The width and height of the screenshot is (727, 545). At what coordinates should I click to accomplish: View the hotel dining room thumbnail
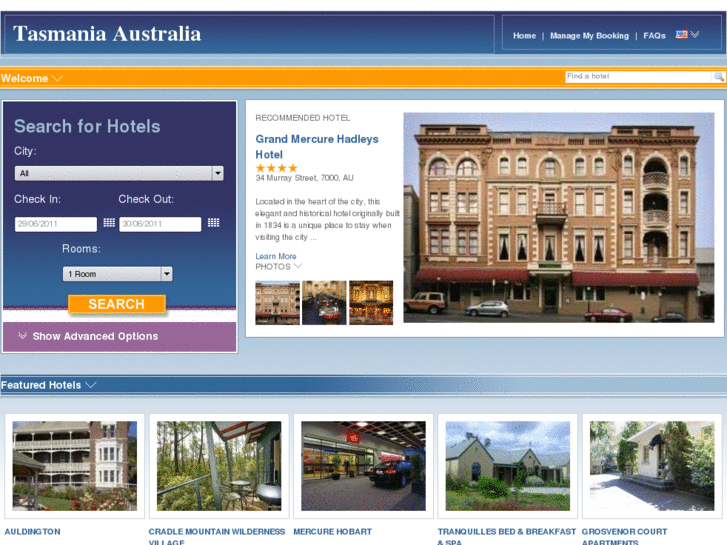pos(324,302)
